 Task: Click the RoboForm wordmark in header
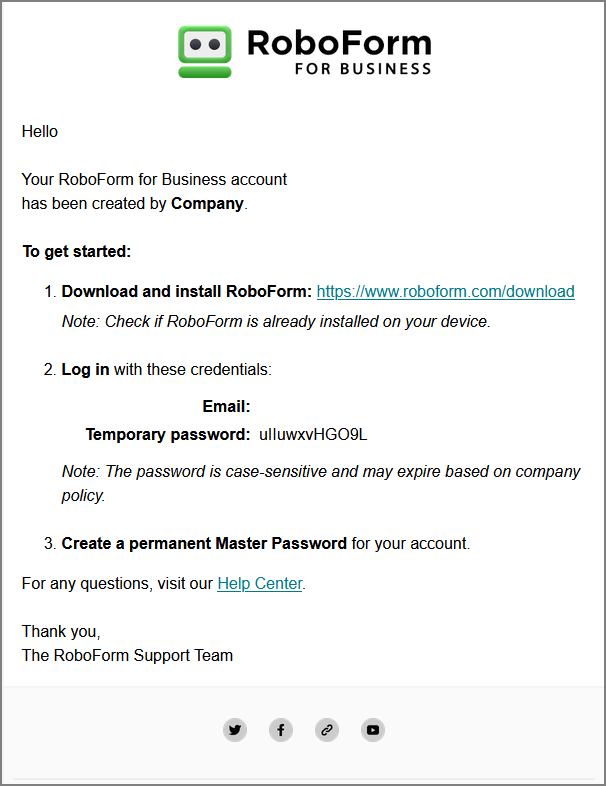tap(338, 43)
